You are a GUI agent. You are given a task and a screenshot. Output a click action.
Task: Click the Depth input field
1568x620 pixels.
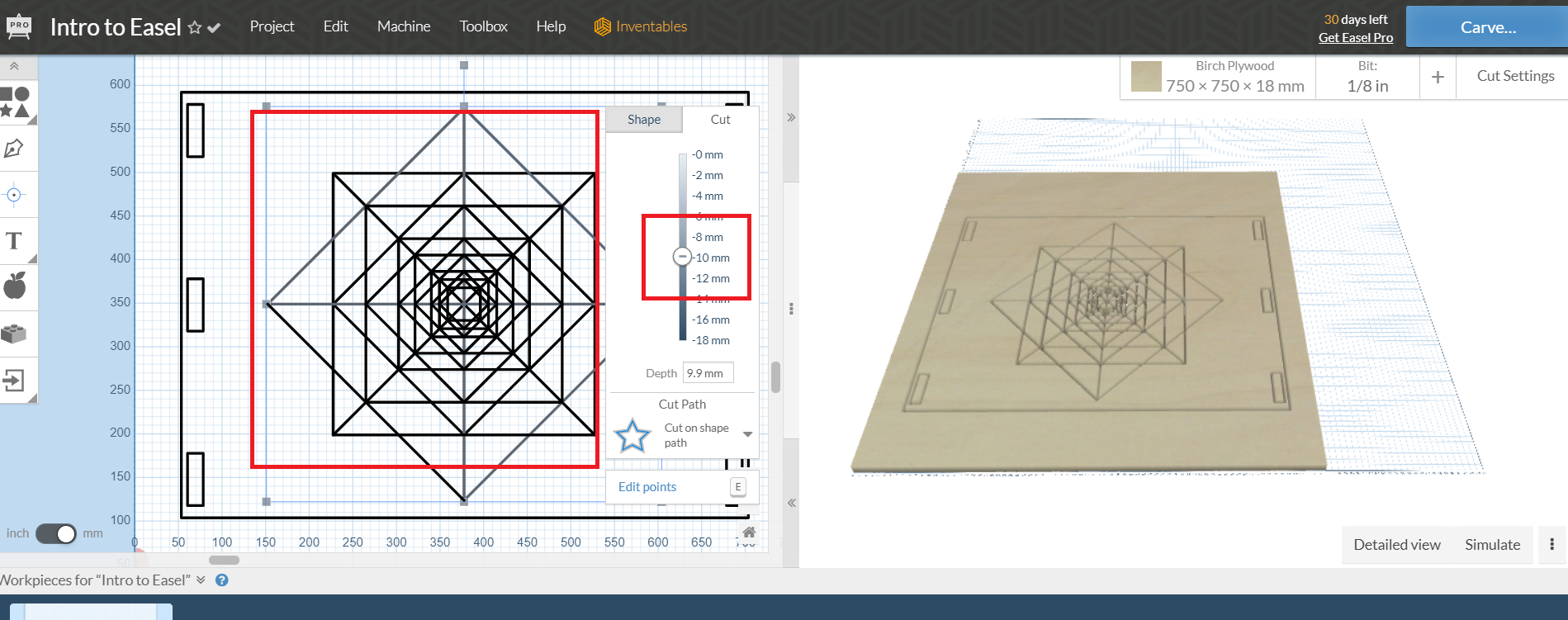click(x=708, y=373)
